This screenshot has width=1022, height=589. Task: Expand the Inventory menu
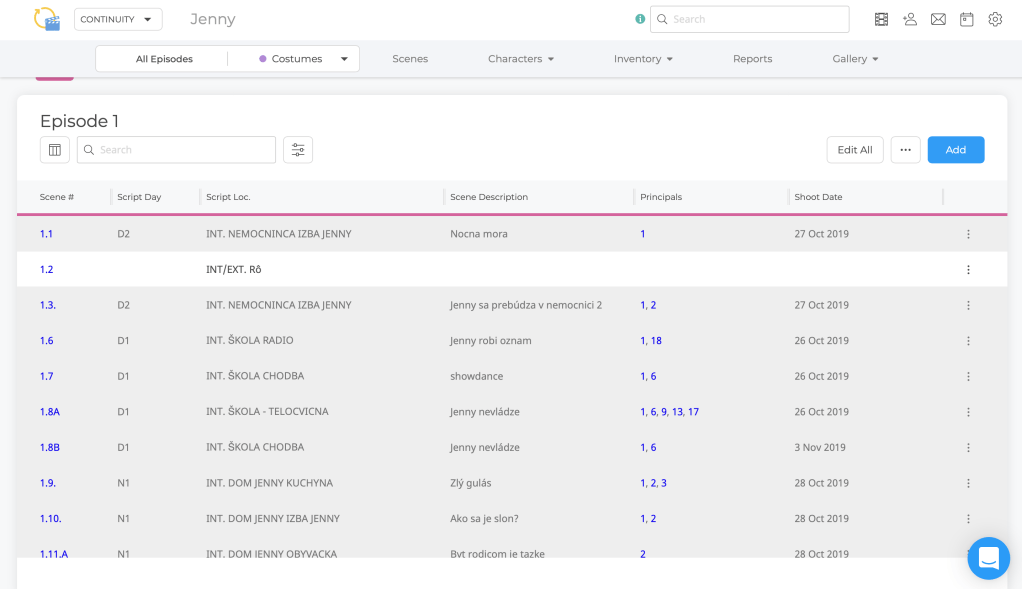click(x=642, y=59)
